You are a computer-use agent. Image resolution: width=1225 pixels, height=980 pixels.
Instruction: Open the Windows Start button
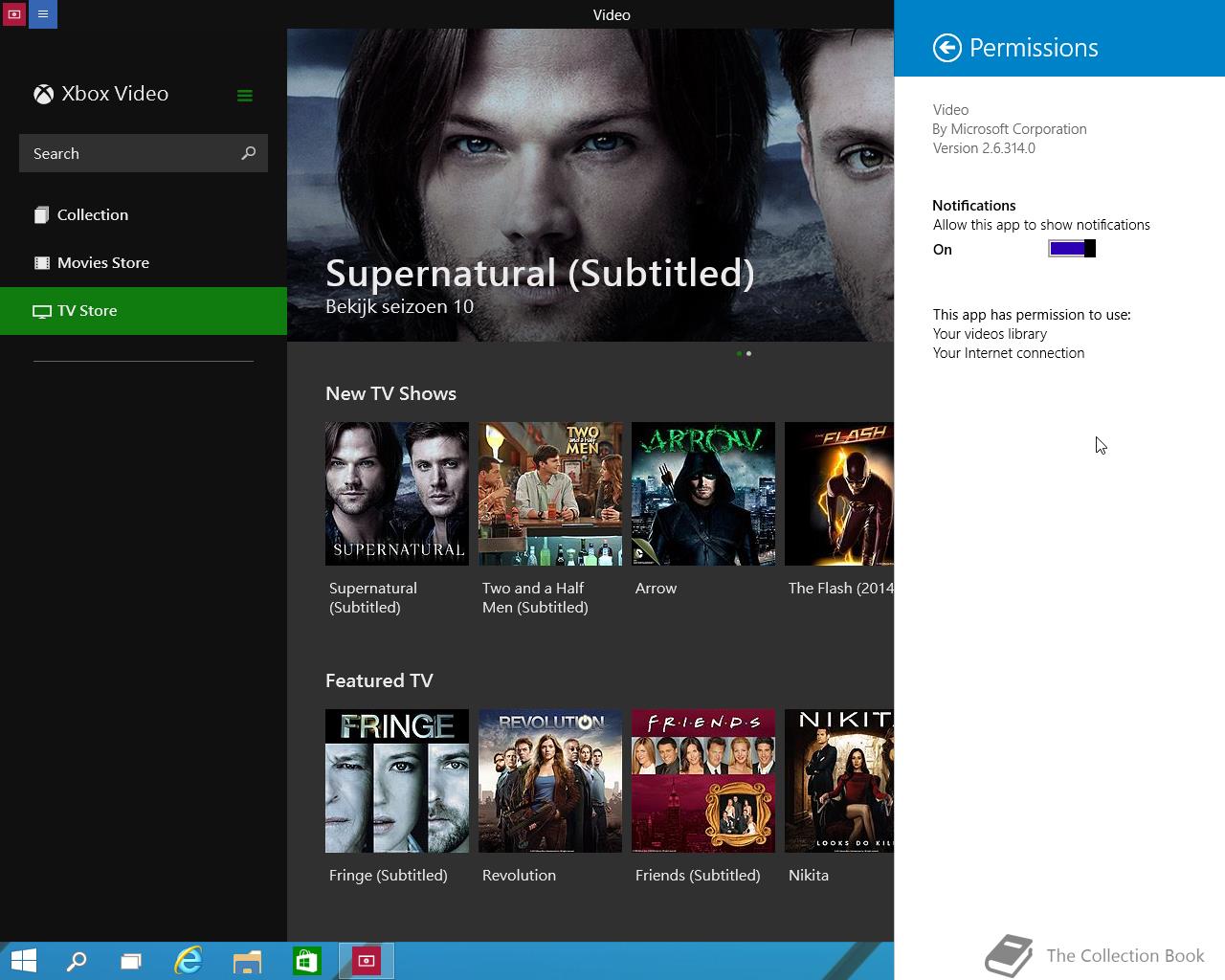pos(23,961)
